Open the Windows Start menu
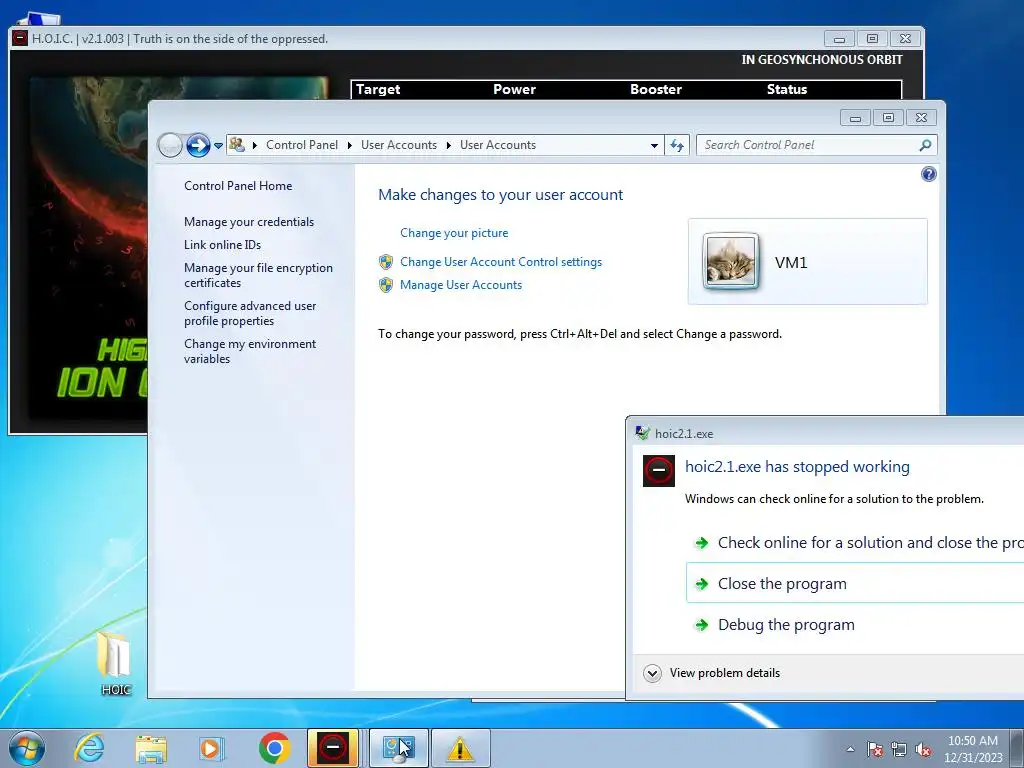Screen dimensions: 1024x768 [x=27, y=748]
